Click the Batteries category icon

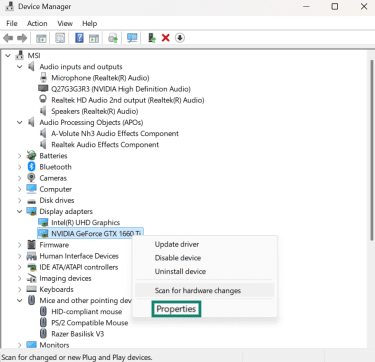[x=31, y=155]
